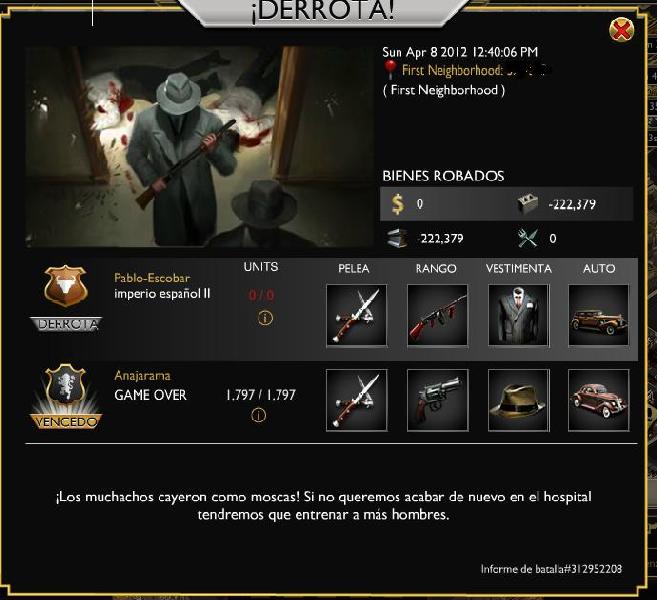Select Anajarama's red car icon
The width and height of the screenshot is (657, 600).
[x=598, y=400]
